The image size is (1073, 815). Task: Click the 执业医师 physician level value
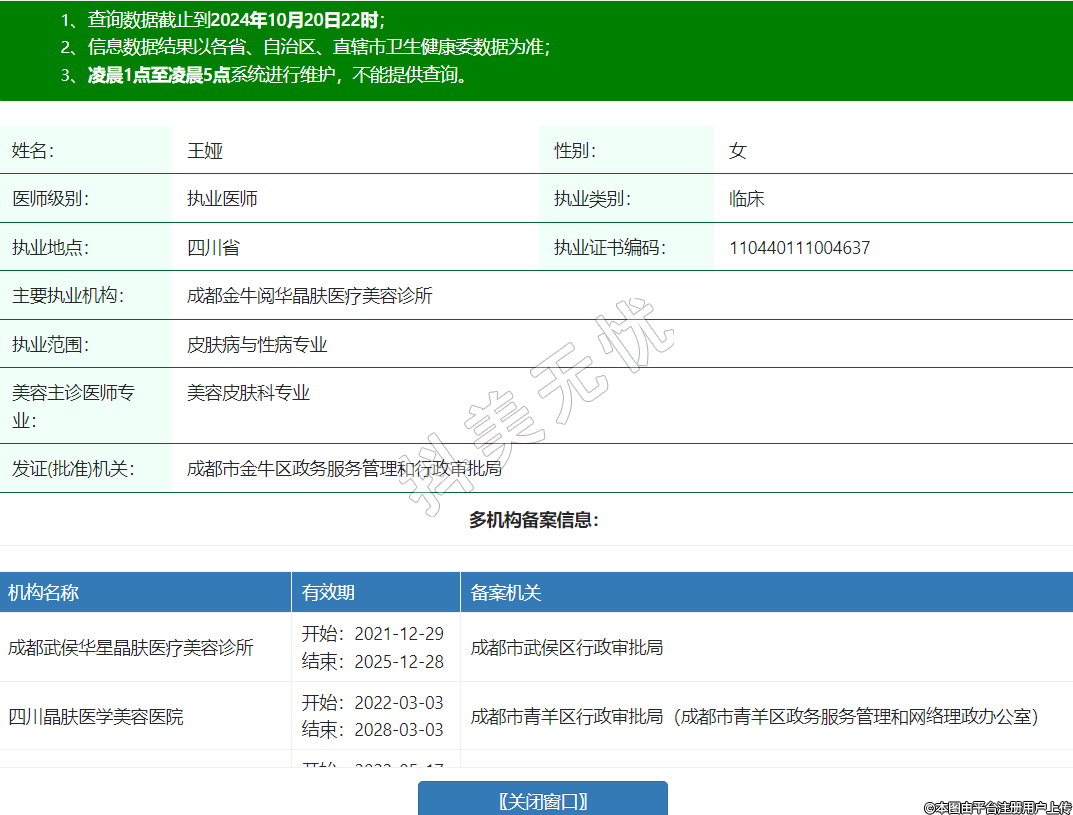(x=222, y=199)
